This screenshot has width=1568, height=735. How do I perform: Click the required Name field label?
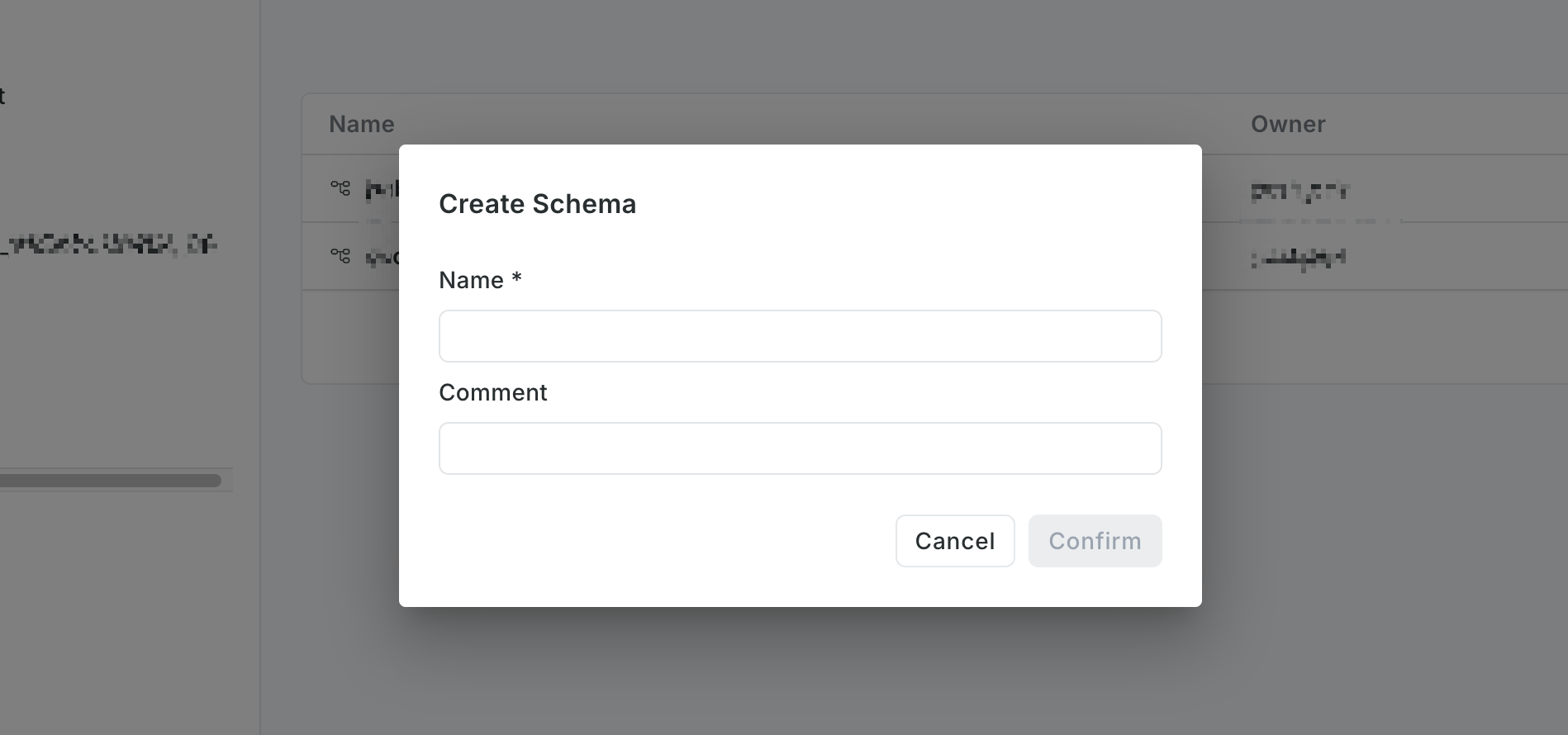[480, 280]
